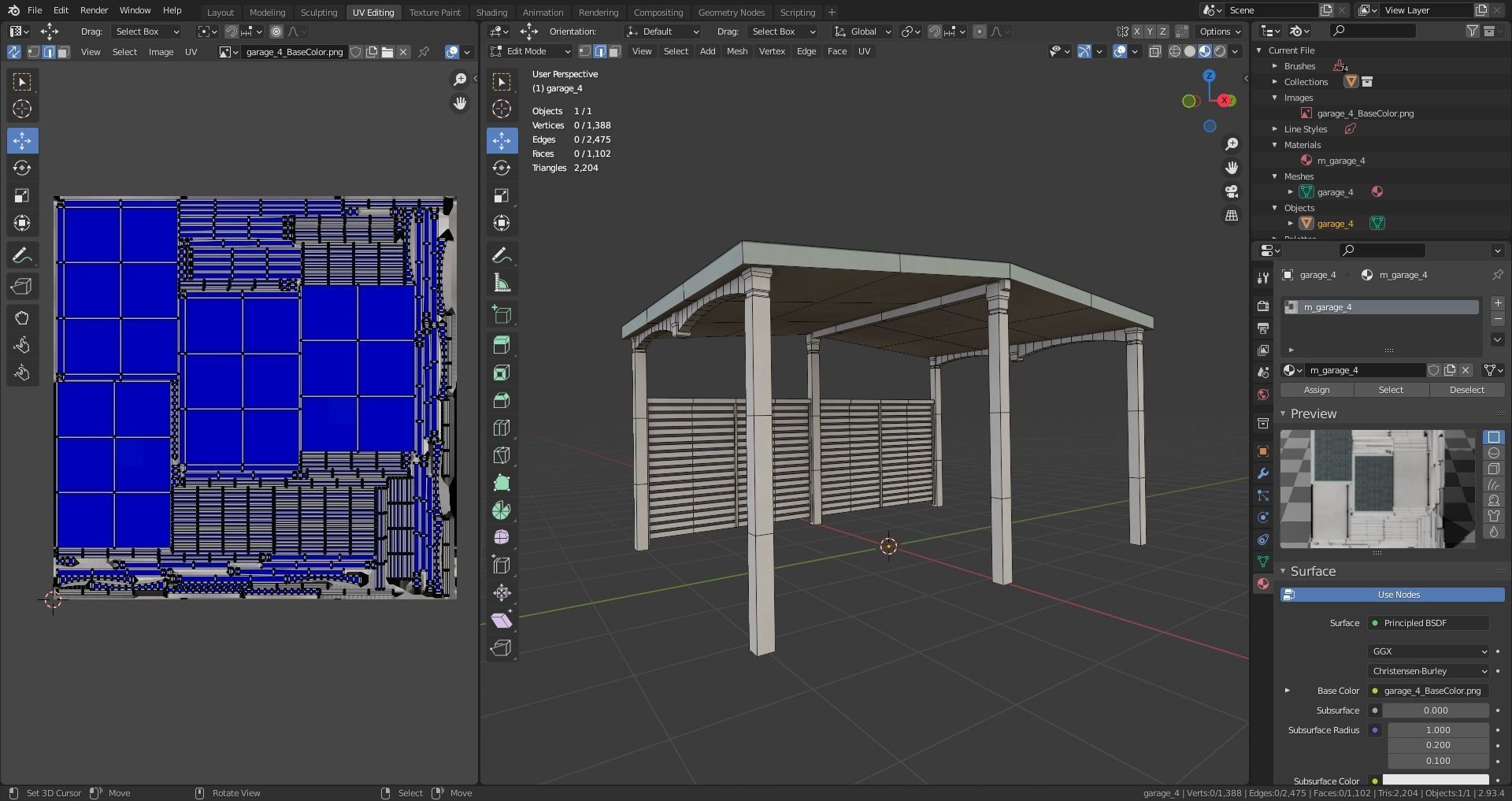Open the Object Data properties tab

1263,562
